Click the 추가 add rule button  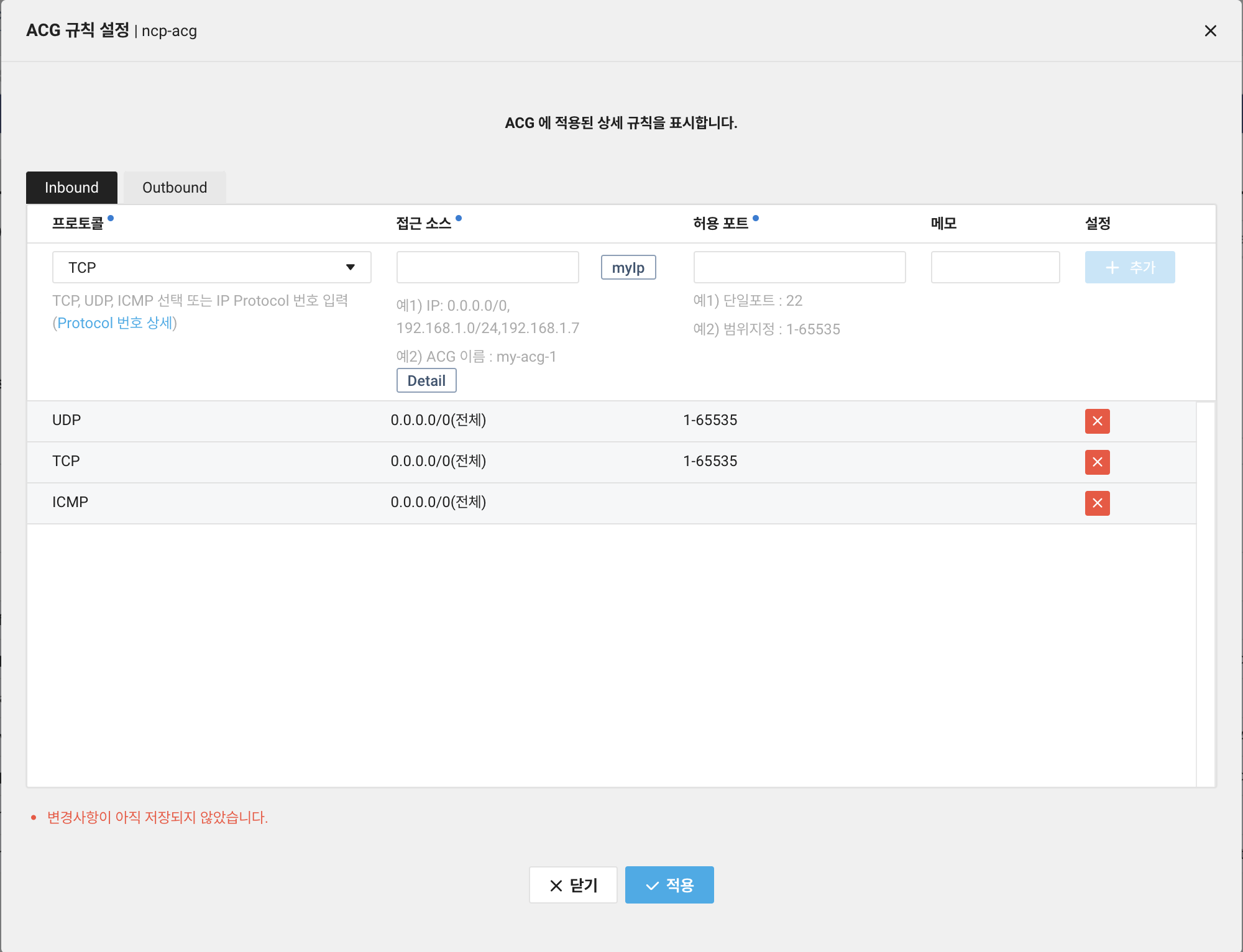pyautogui.click(x=1129, y=267)
